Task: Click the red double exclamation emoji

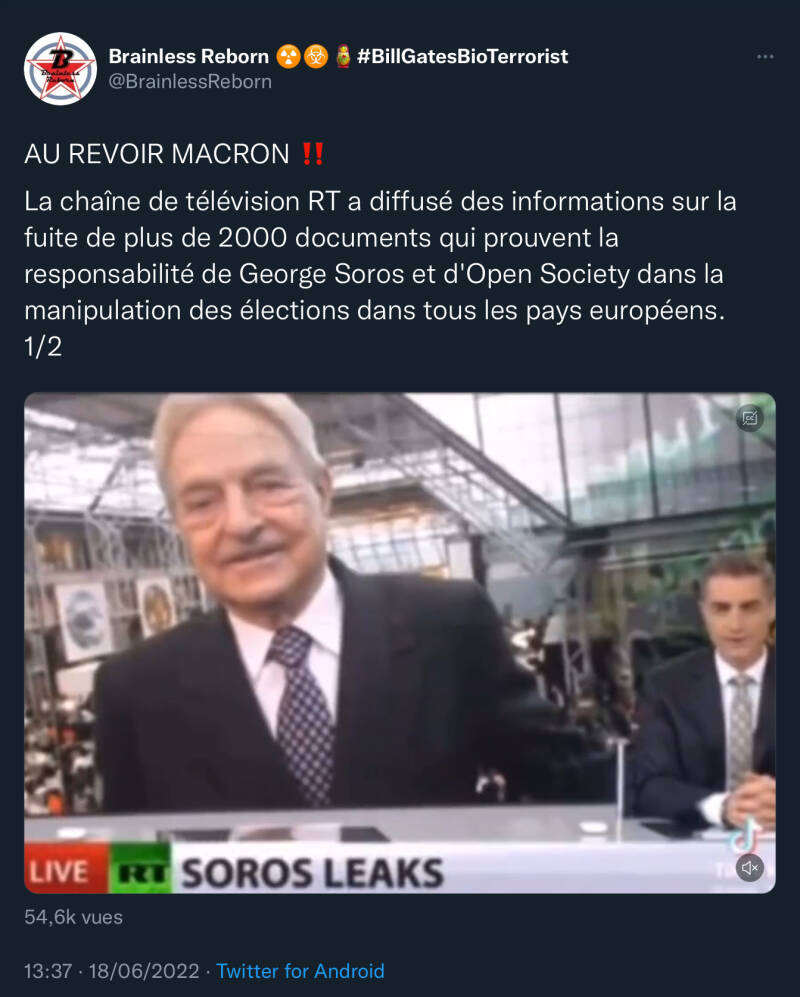Action: [313, 154]
